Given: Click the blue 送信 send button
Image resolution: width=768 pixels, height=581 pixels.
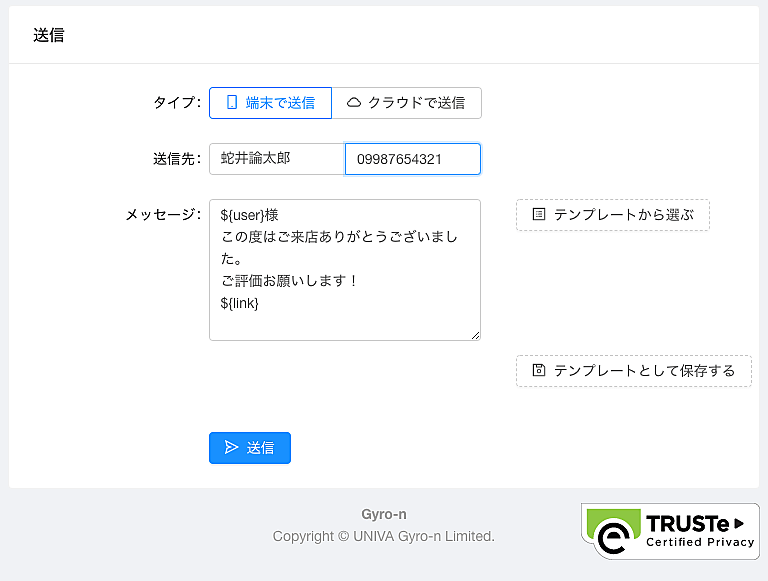Looking at the screenshot, I should tap(250, 448).
